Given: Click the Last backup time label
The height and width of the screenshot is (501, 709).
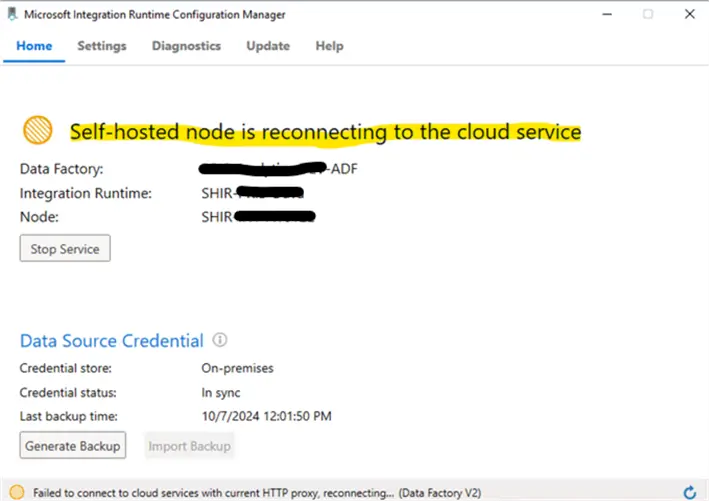Looking at the screenshot, I should click(x=68, y=416).
